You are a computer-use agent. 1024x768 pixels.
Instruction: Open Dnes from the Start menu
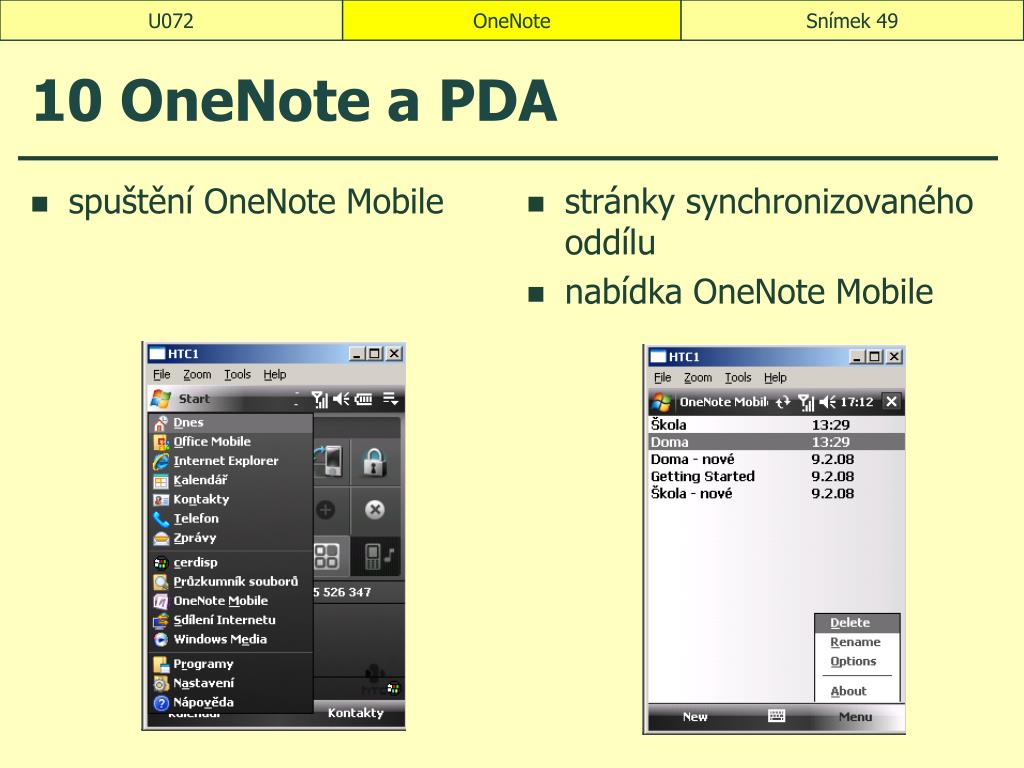tap(231, 423)
